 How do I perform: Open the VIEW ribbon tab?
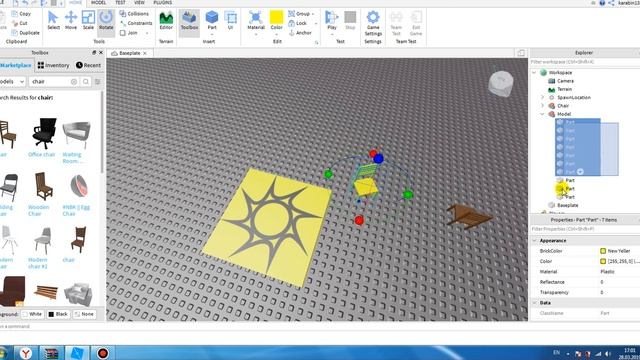(139, 2)
